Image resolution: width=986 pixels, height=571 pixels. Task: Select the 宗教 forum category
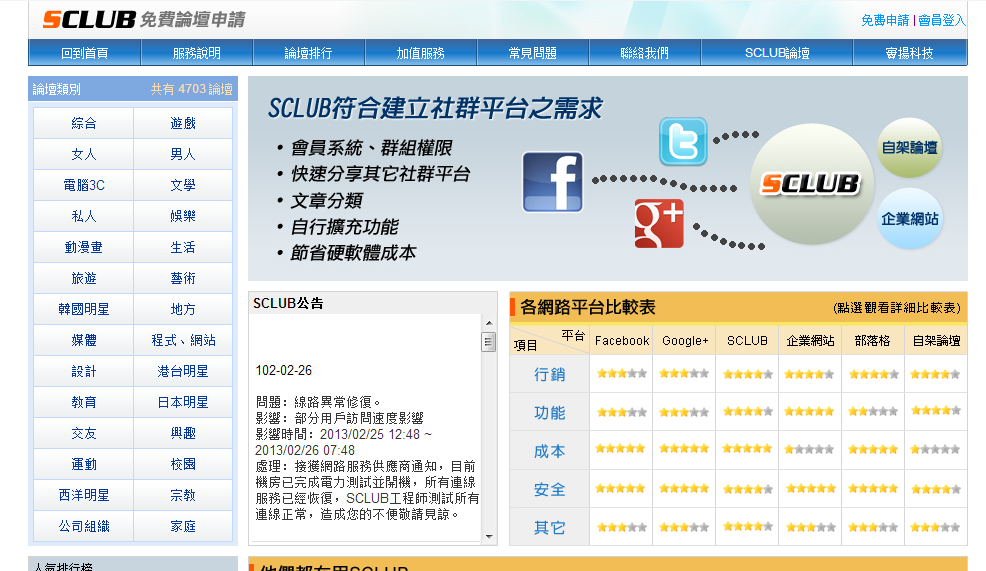click(x=183, y=495)
